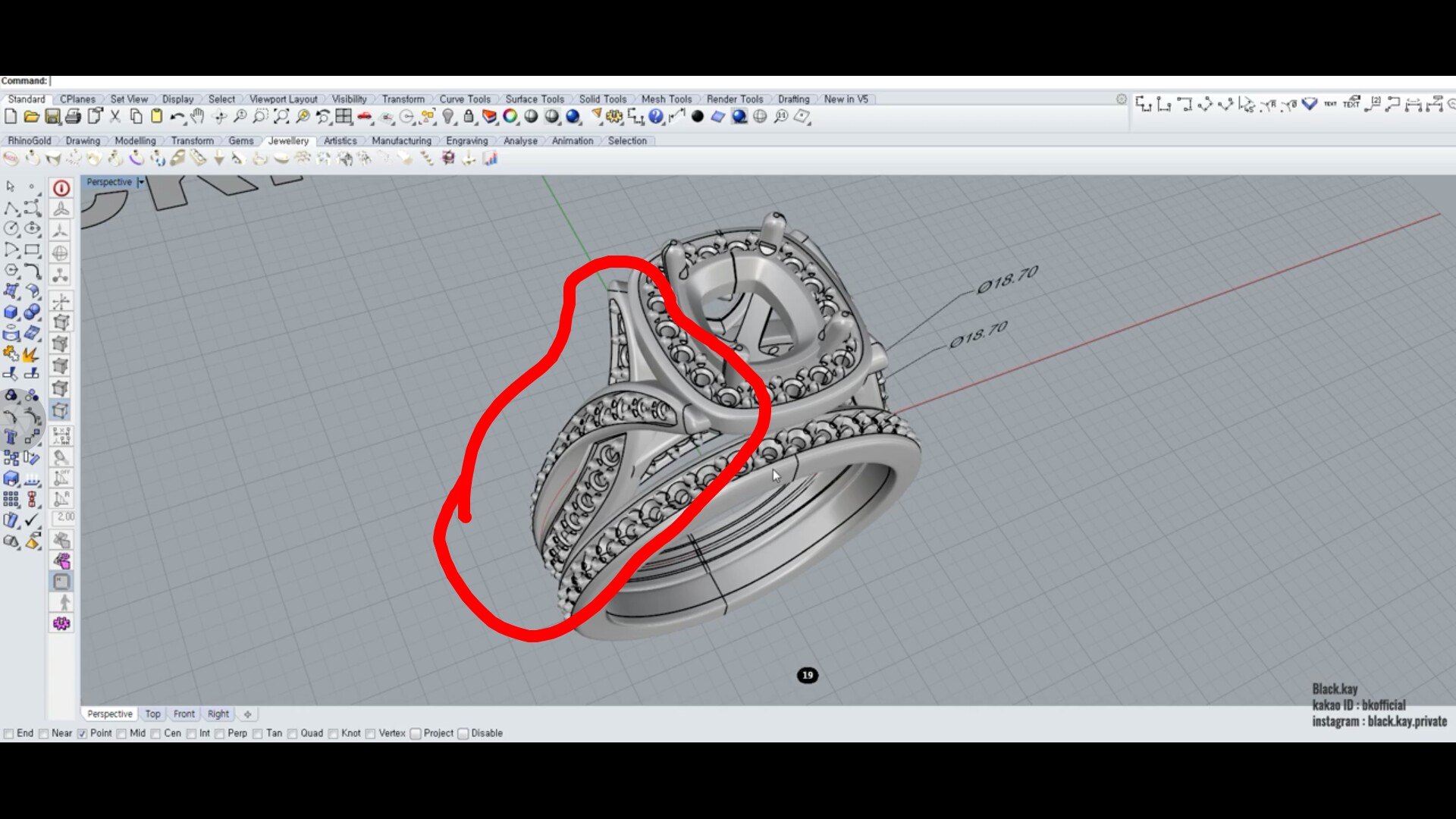Screen dimensions: 1456x819
Task: Switch to the Right viewport tab
Action: click(218, 714)
